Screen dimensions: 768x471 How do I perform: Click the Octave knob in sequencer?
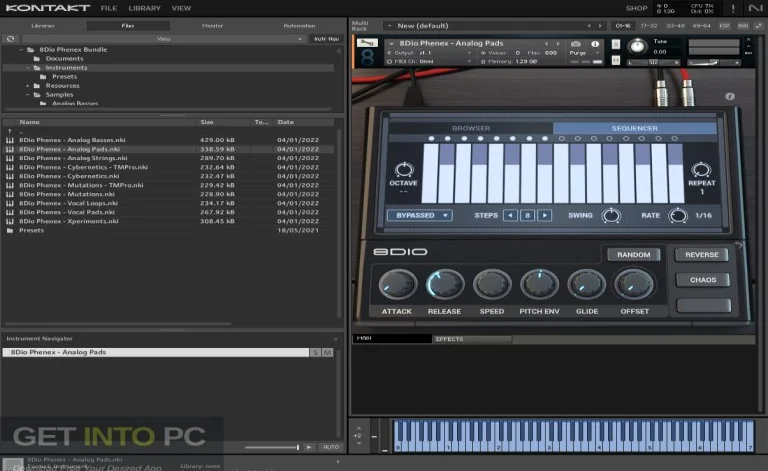(x=404, y=169)
